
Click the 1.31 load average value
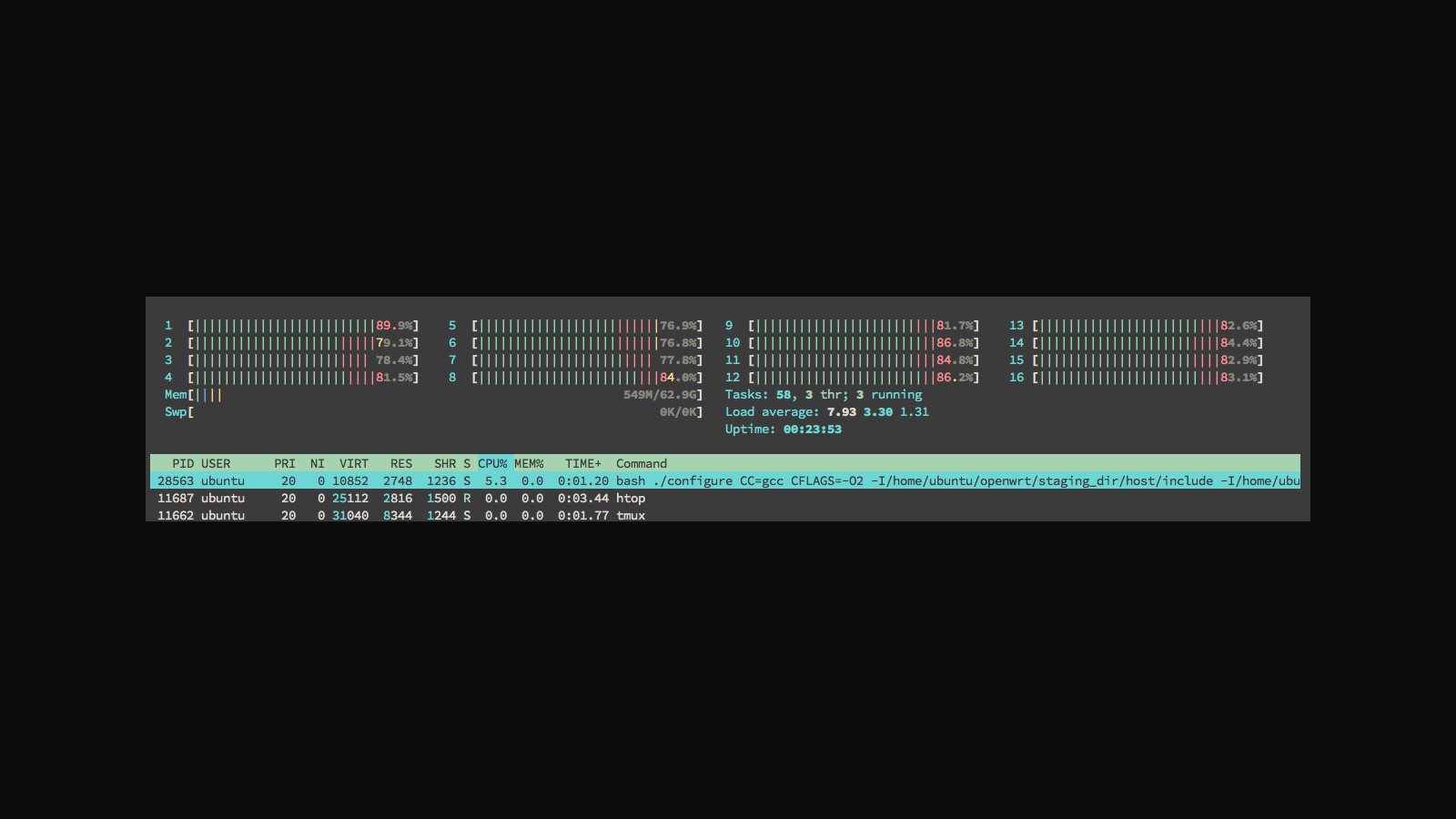pos(915,411)
